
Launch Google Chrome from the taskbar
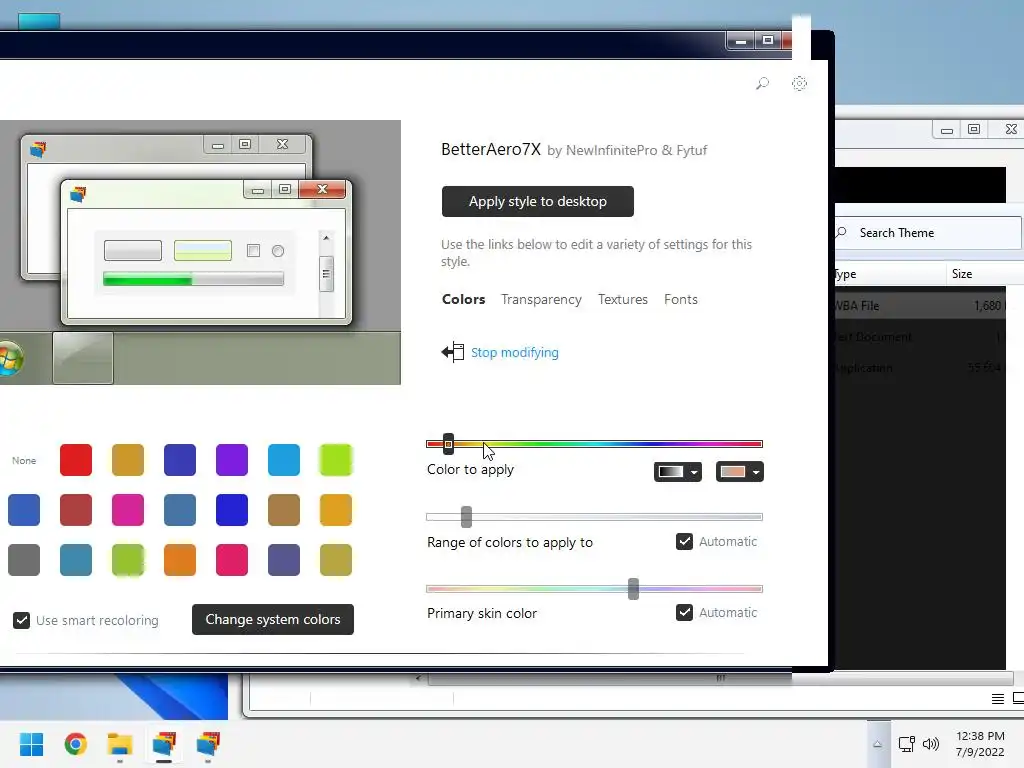(x=76, y=744)
